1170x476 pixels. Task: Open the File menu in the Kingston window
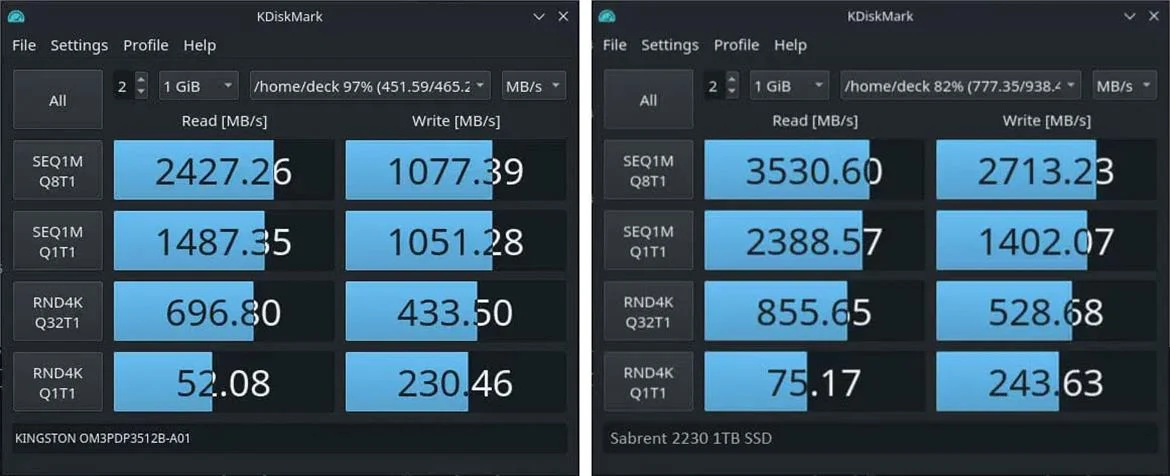[x=24, y=45]
